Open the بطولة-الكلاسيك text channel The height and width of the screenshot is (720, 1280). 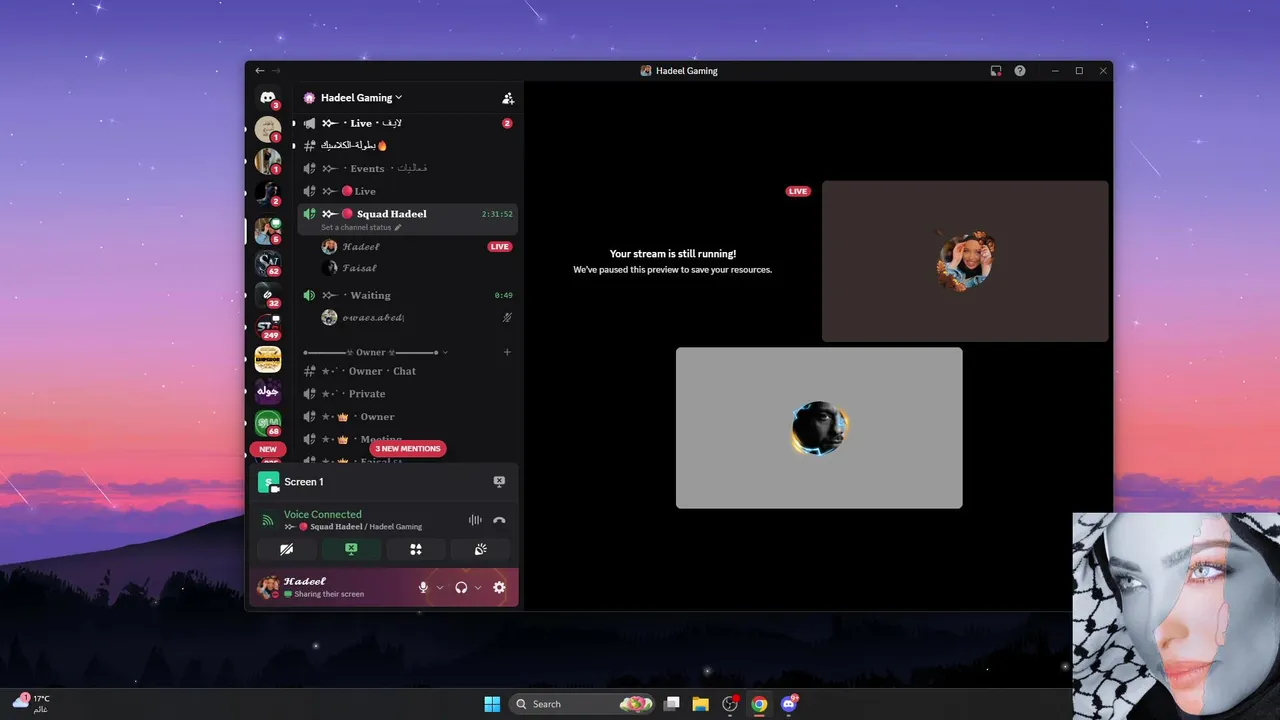tap(408, 146)
